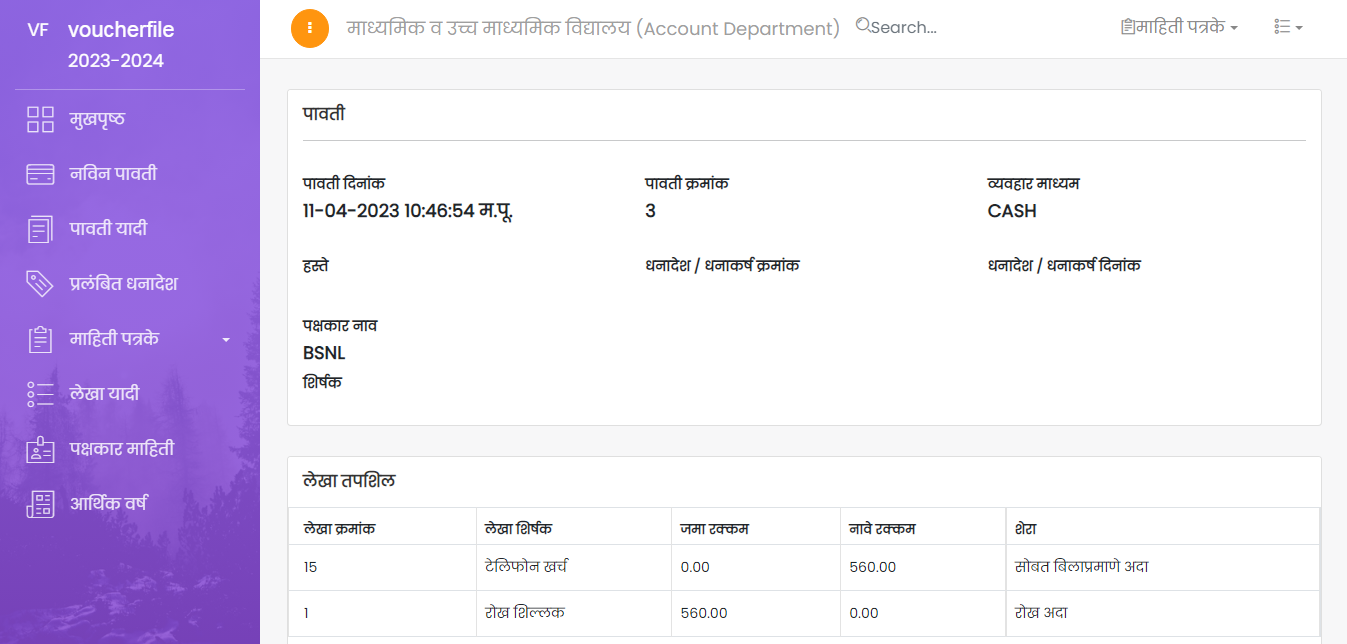The width and height of the screenshot is (1347, 644).
Task: Click the पावती यादी document icon
Action: click(x=40, y=229)
